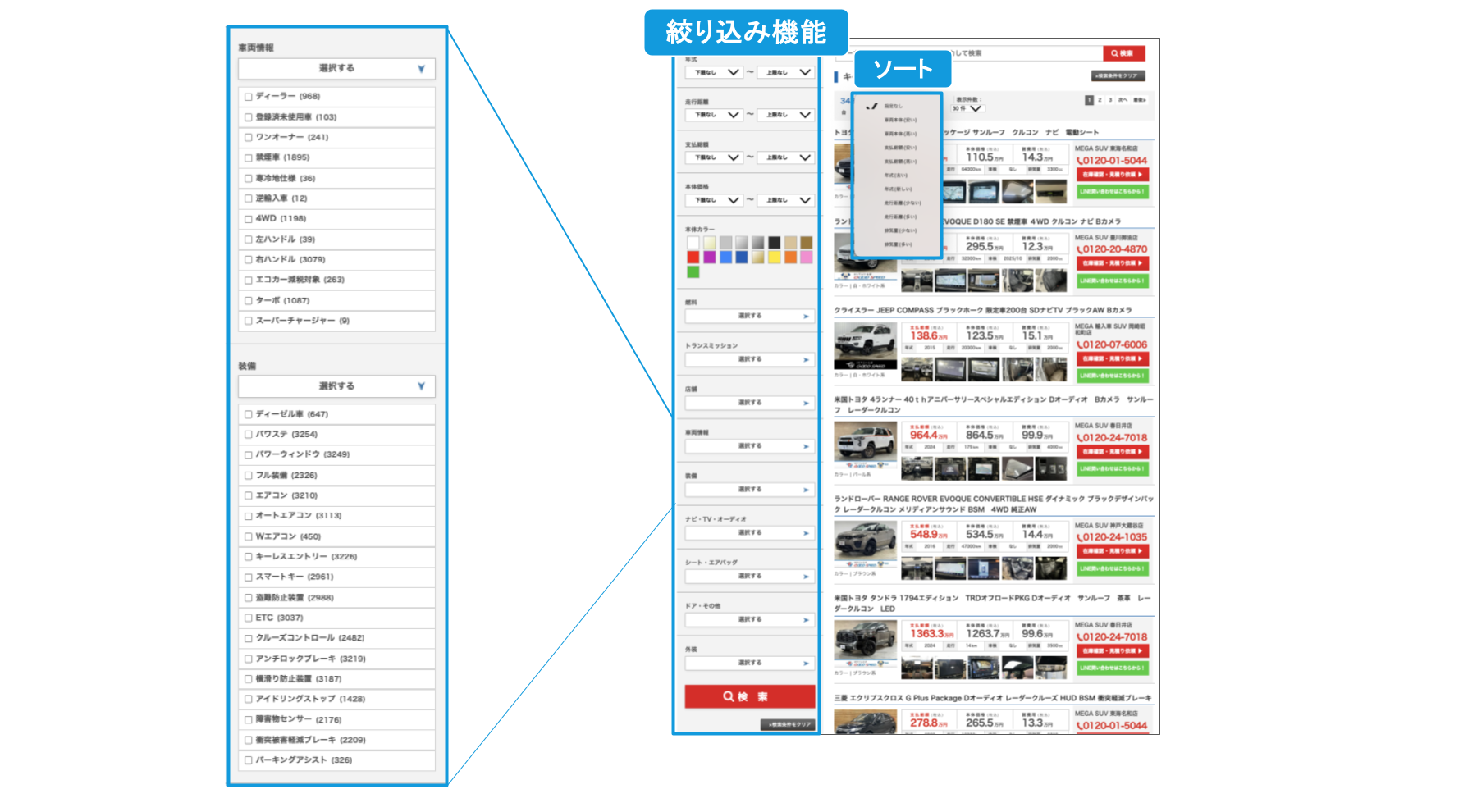Enable the 4WD (1198) checkbox
Screen dimensions: 1477x812
point(249,219)
